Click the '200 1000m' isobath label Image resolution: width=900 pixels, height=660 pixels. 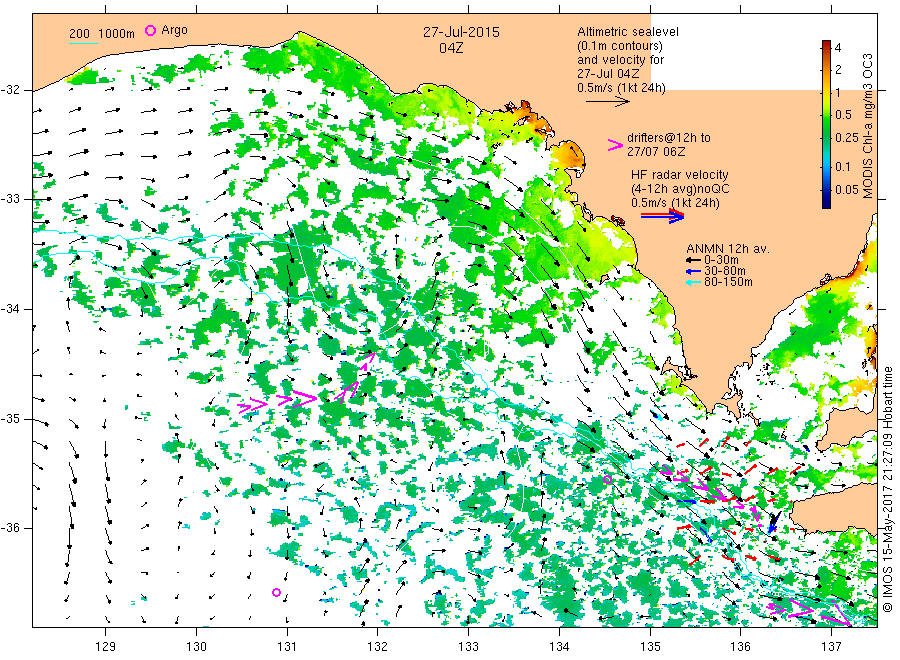tap(102, 34)
